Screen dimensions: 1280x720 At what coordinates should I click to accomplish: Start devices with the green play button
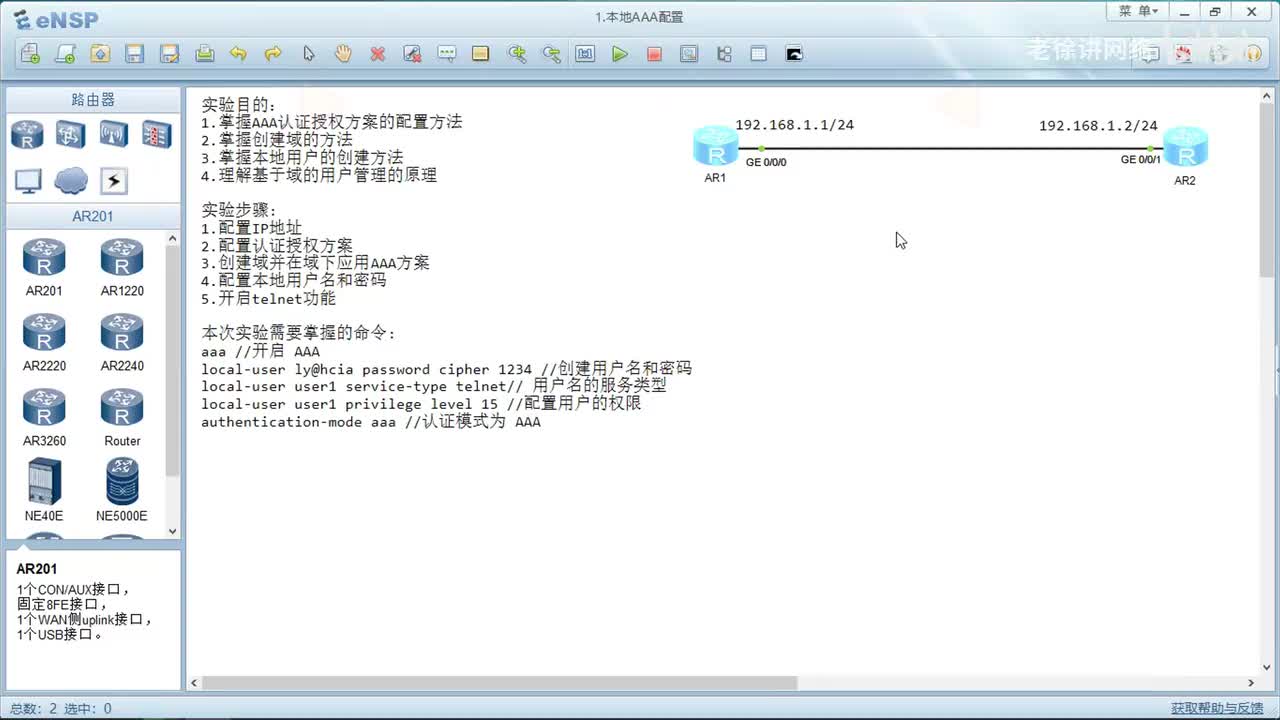[x=620, y=54]
